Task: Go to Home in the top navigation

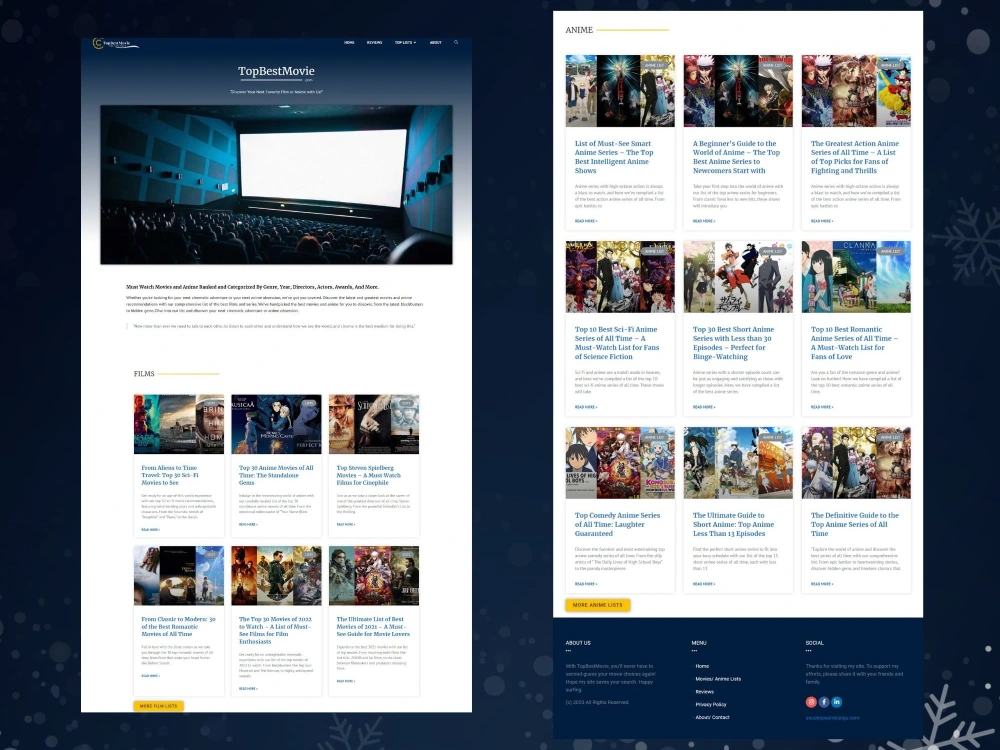Action: pyautogui.click(x=349, y=42)
